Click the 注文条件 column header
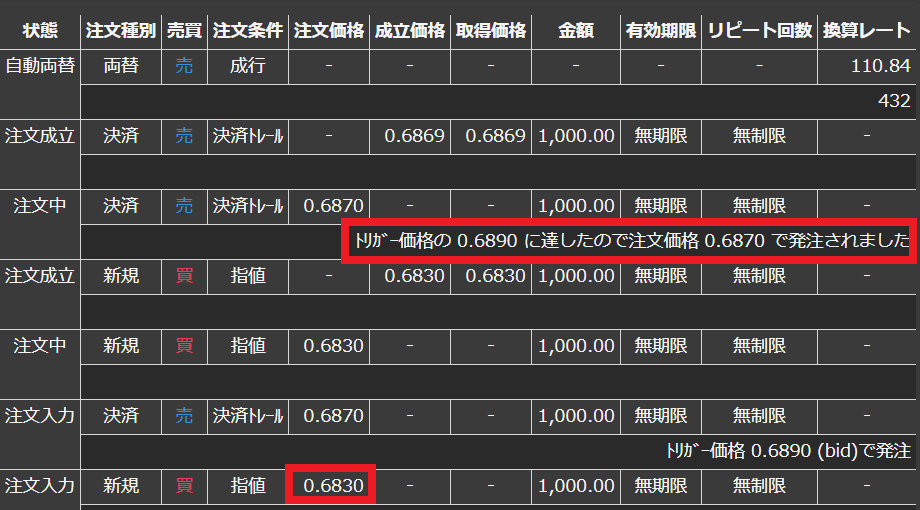This screenshot has width=920, height=510. (248, 31)
